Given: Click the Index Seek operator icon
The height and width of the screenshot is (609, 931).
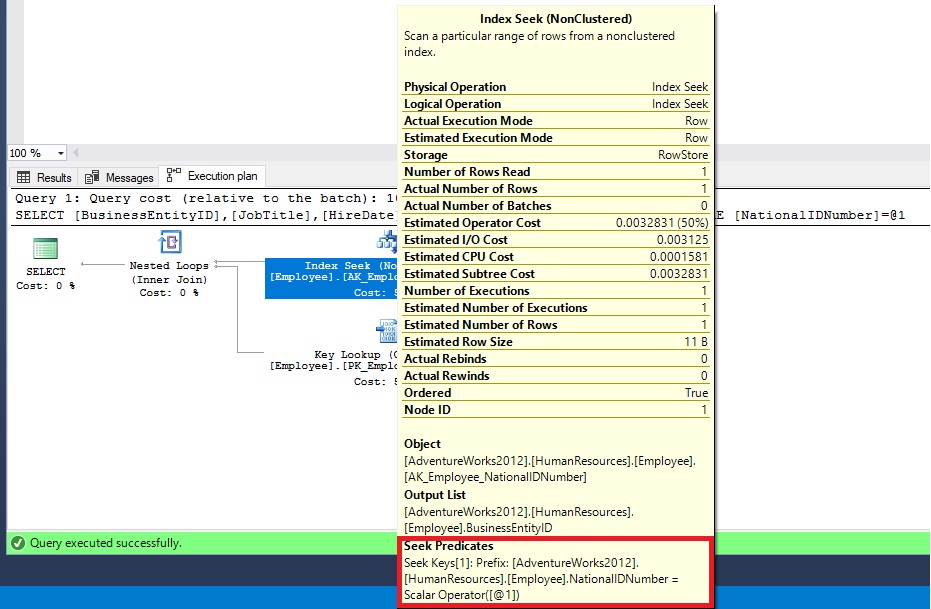Looking at the screenshot, I should (386, 241).
